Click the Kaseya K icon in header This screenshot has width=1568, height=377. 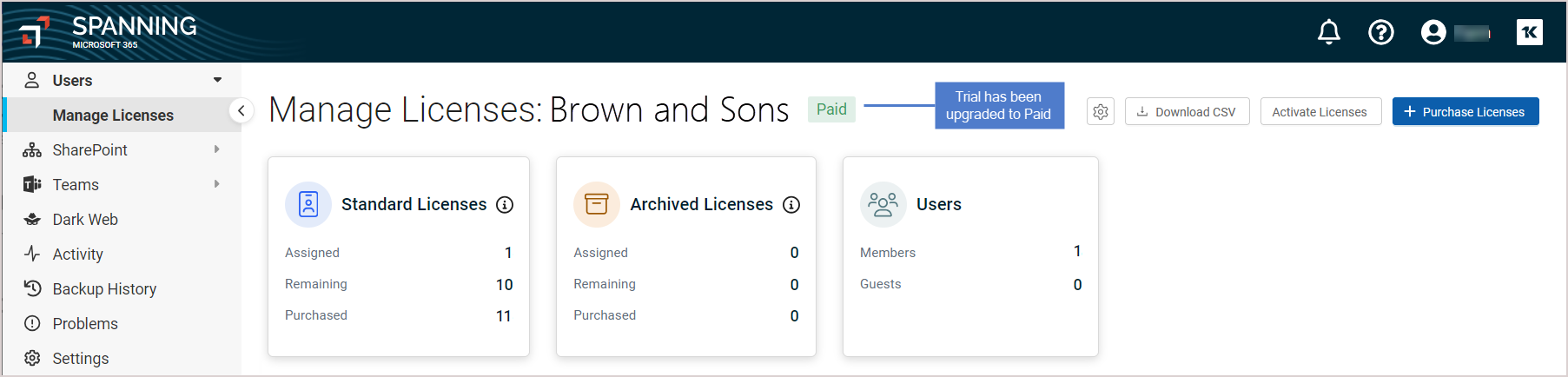coord(1530,32)
